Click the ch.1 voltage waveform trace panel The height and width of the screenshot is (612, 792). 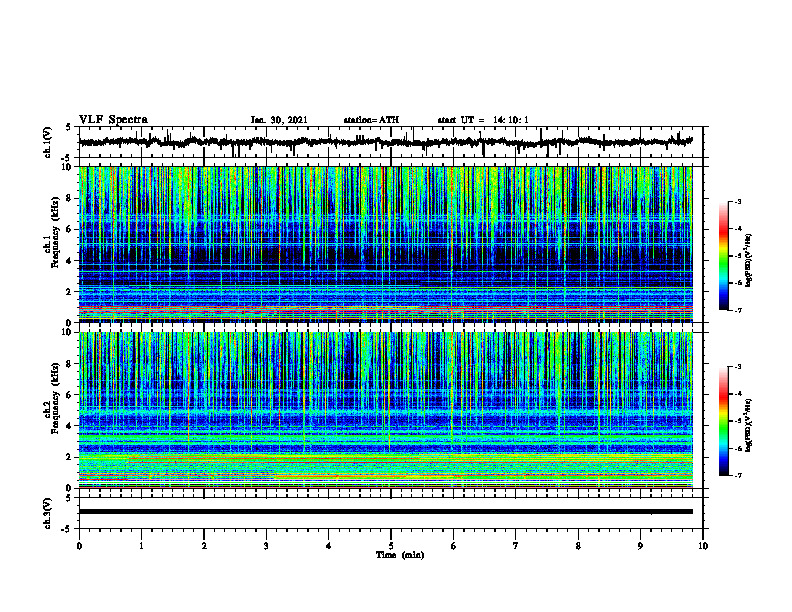click(391, 142)
